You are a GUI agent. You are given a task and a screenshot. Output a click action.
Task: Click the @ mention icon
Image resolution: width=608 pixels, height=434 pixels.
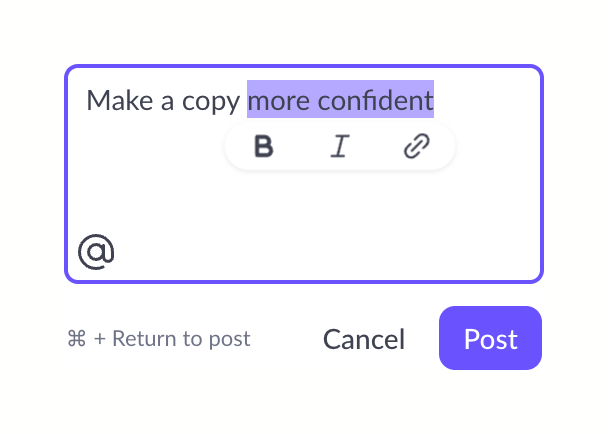[96, 251]
